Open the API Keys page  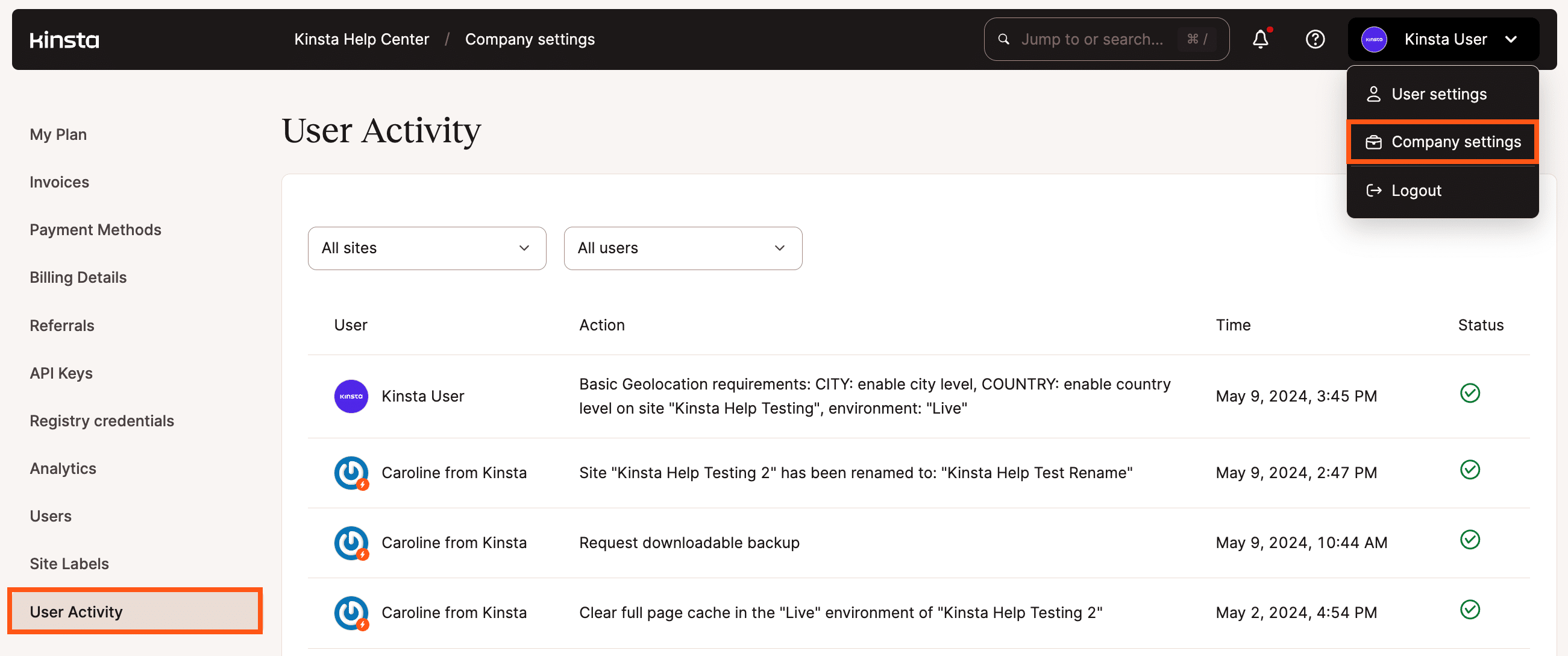(x=61, y=373)
